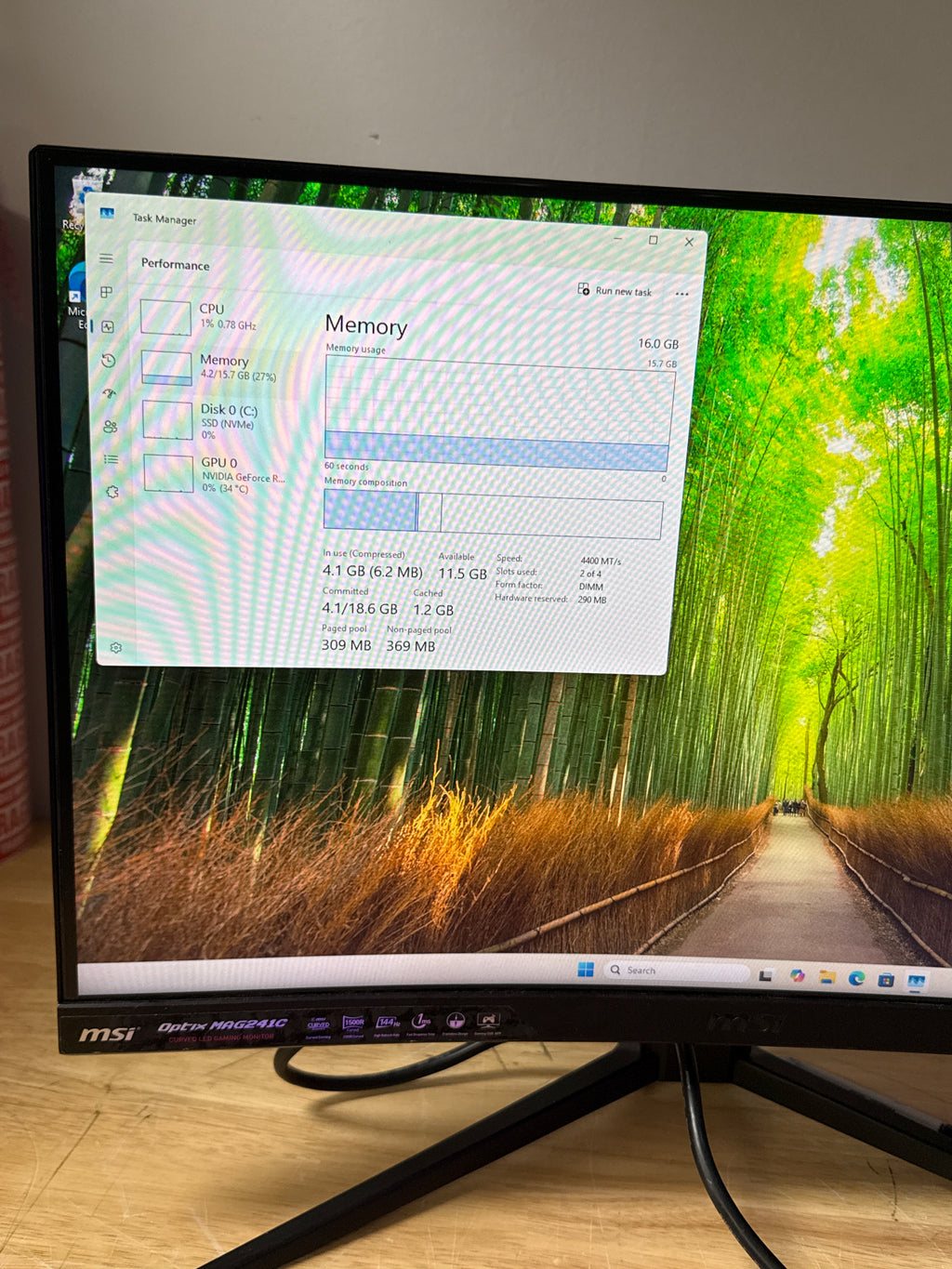Image resolution: width=952 pixels, height=1269 pixels.
Task: Click the '4.1 GB (6.2 MB)' in use value
Action: 372,571
